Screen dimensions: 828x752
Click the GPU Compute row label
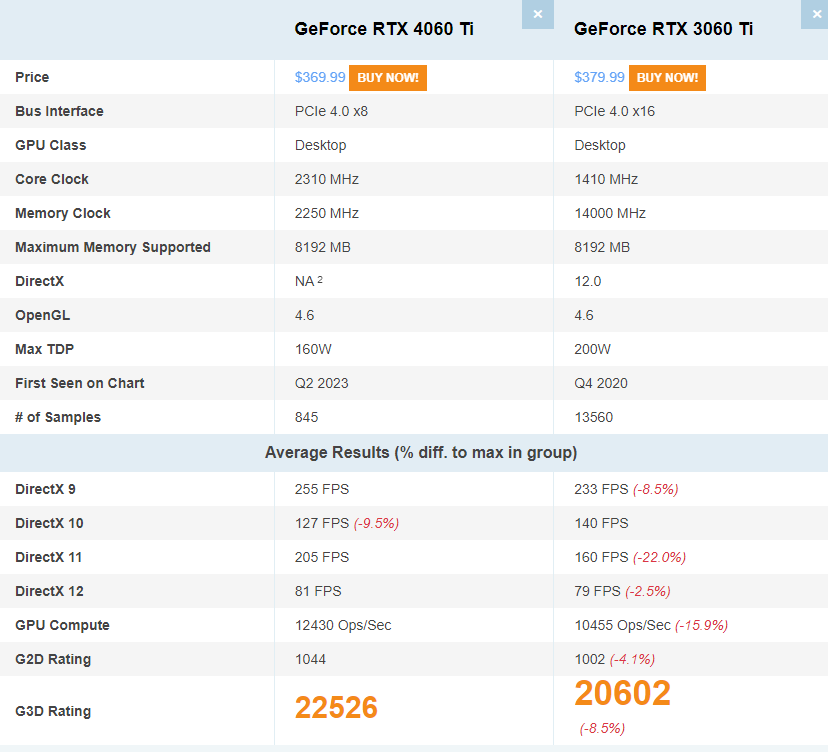(x=52, y=625)
